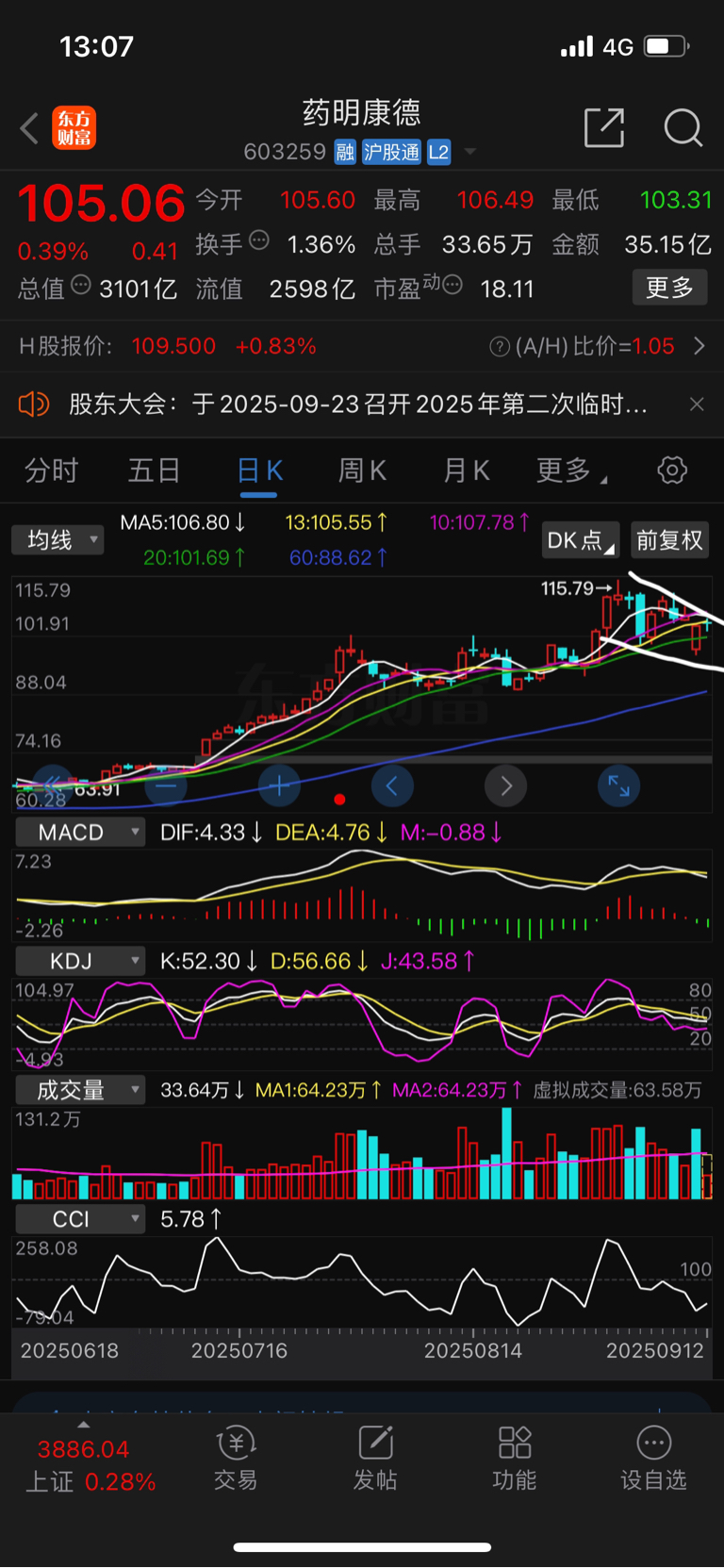Screen dimensions: 724x1568
Task: Tap the DIF:4.33 reading
Action: 211,833
